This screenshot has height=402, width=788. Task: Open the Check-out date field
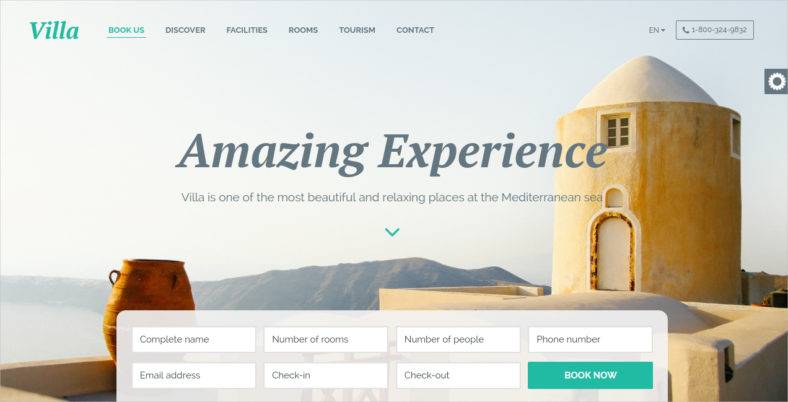point(458,375)
